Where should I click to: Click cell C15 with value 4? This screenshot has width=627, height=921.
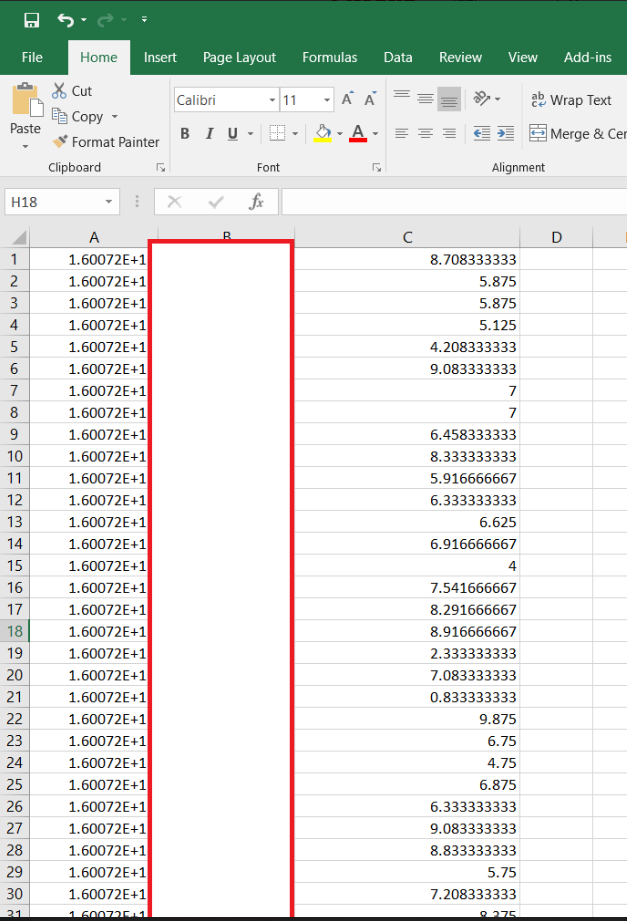[407, 566]
